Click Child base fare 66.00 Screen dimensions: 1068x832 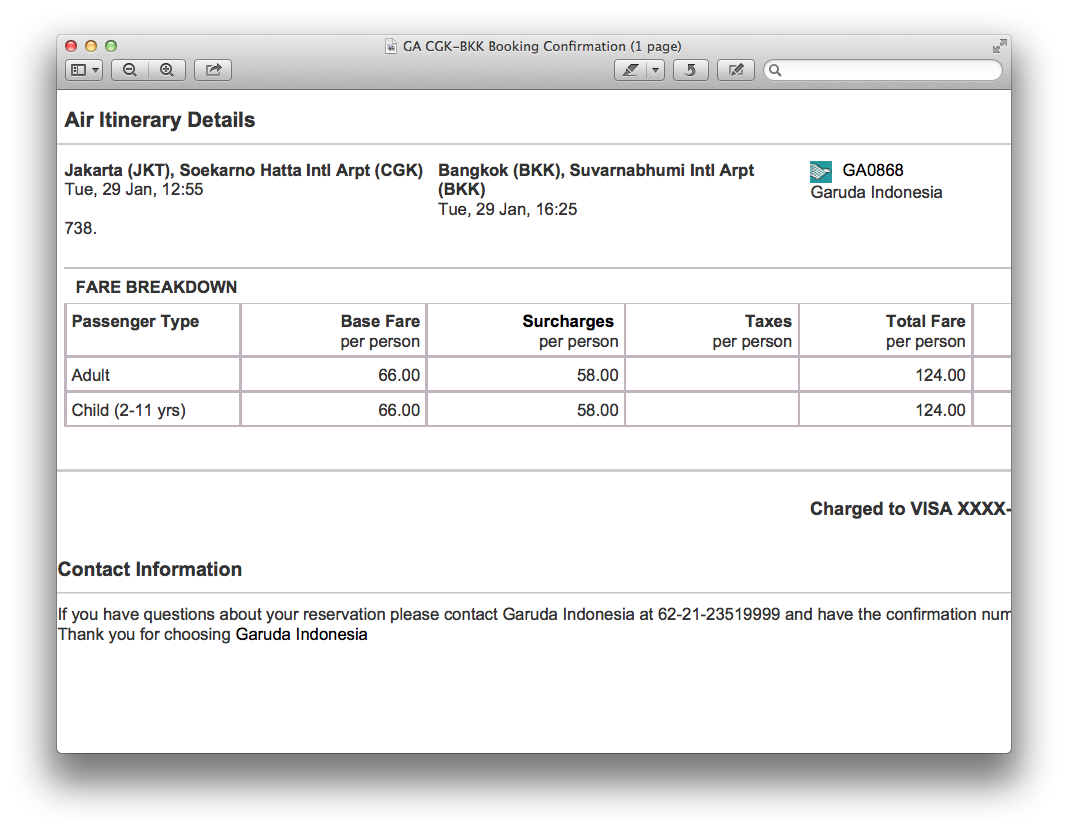(399, 411)
